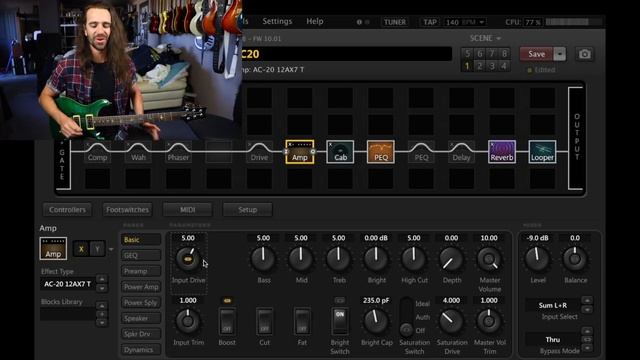The height and width of the screenshot is (360, 640).
Task: Click the Input Trim knob
Action: point(188,321)
